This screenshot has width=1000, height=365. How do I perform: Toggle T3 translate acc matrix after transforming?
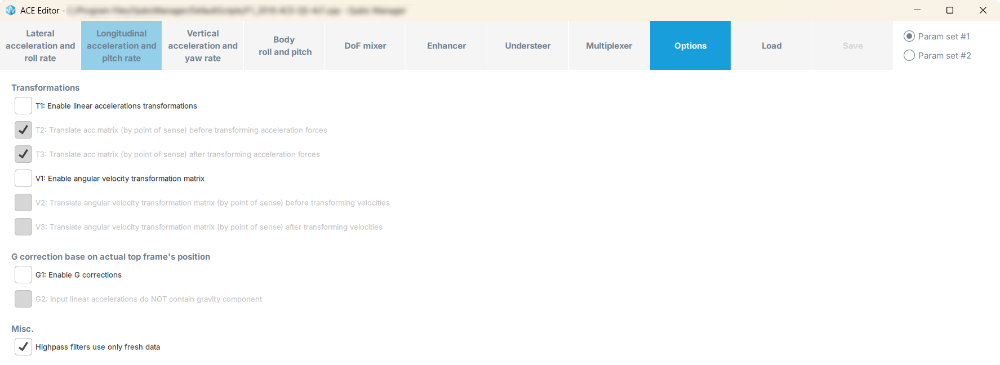(x=23, y=154)
